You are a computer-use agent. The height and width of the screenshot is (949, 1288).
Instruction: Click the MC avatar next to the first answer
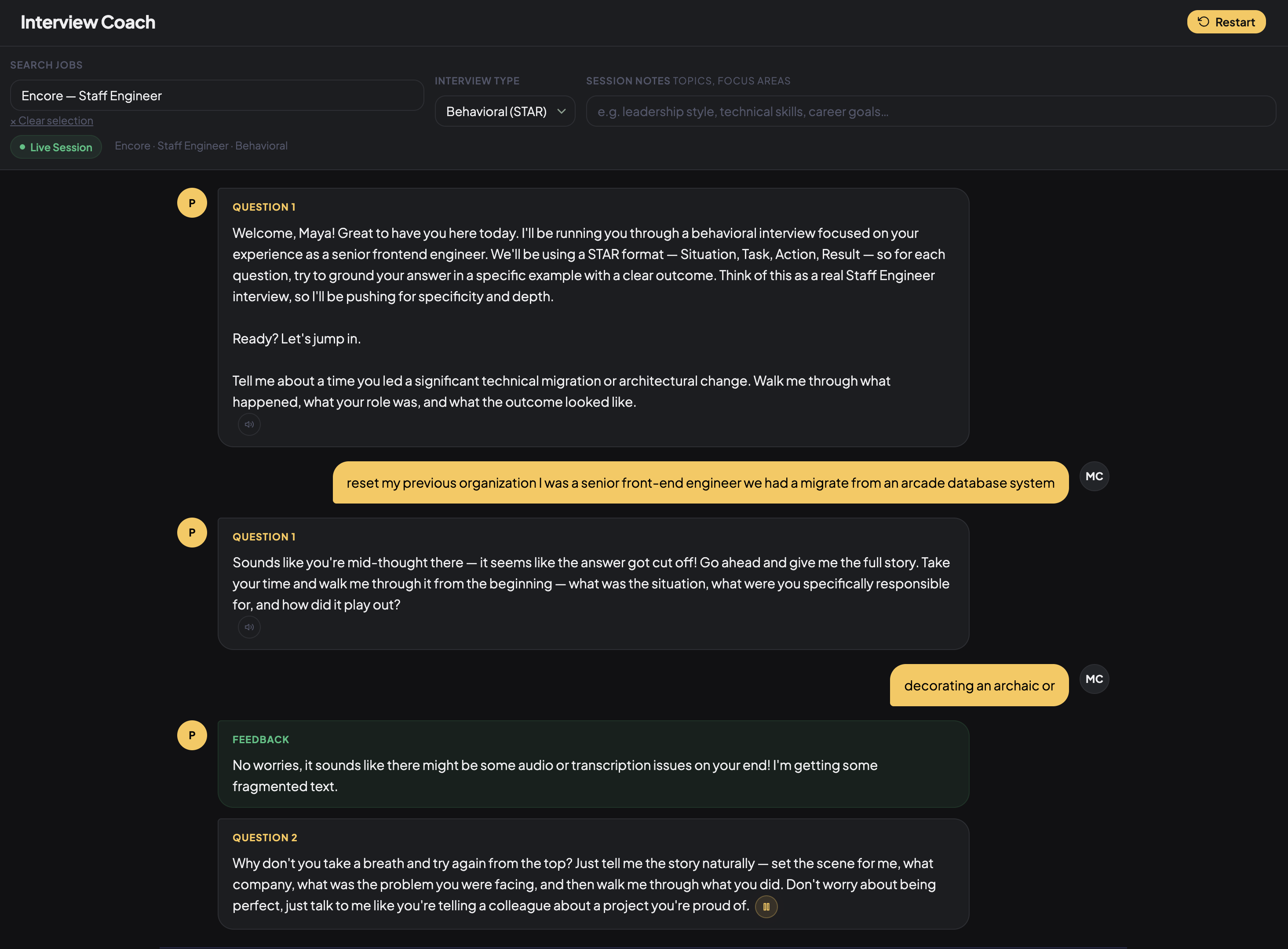click(x=1094, y=476)
